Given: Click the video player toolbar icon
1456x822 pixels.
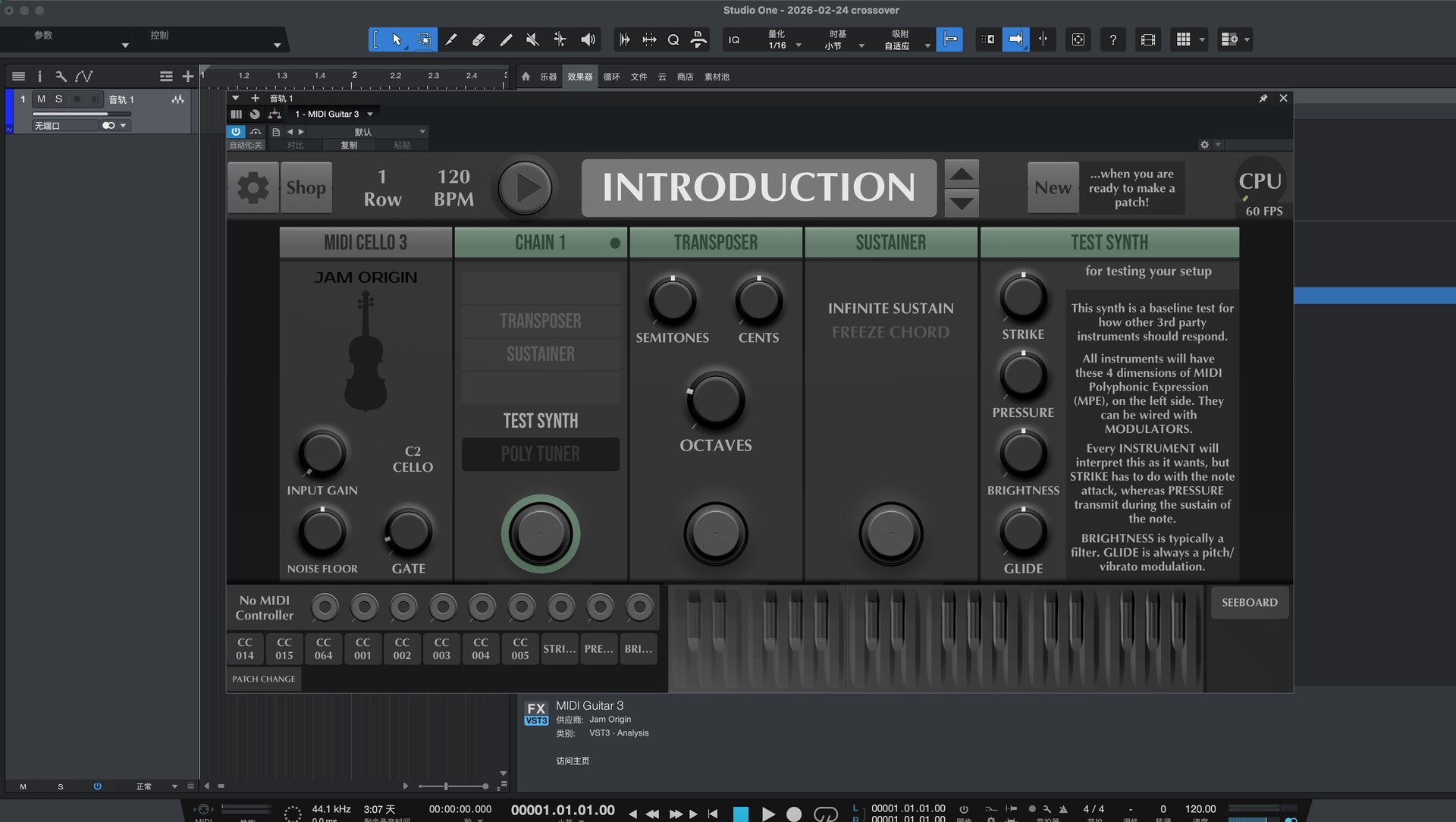Looking at the screenshot, I should (1147, 39).
